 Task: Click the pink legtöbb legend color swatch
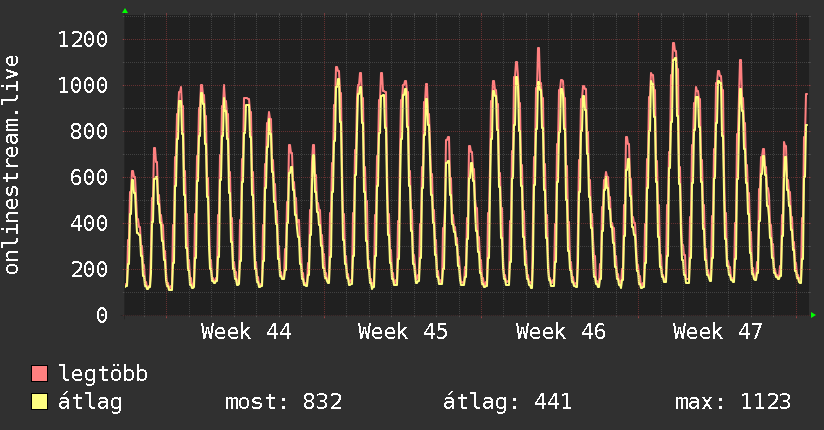click(39, 374)
